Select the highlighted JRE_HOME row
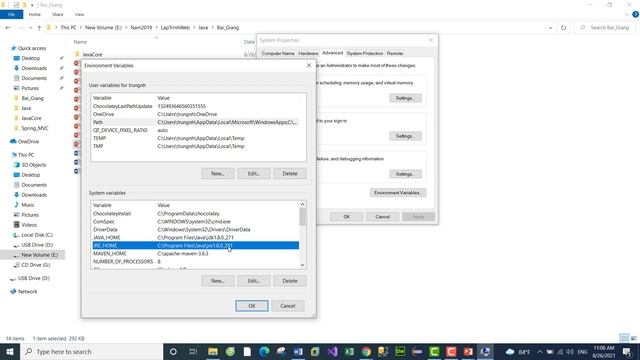The image size is (640, 360). pyautogui.click(x=195, y=245)
